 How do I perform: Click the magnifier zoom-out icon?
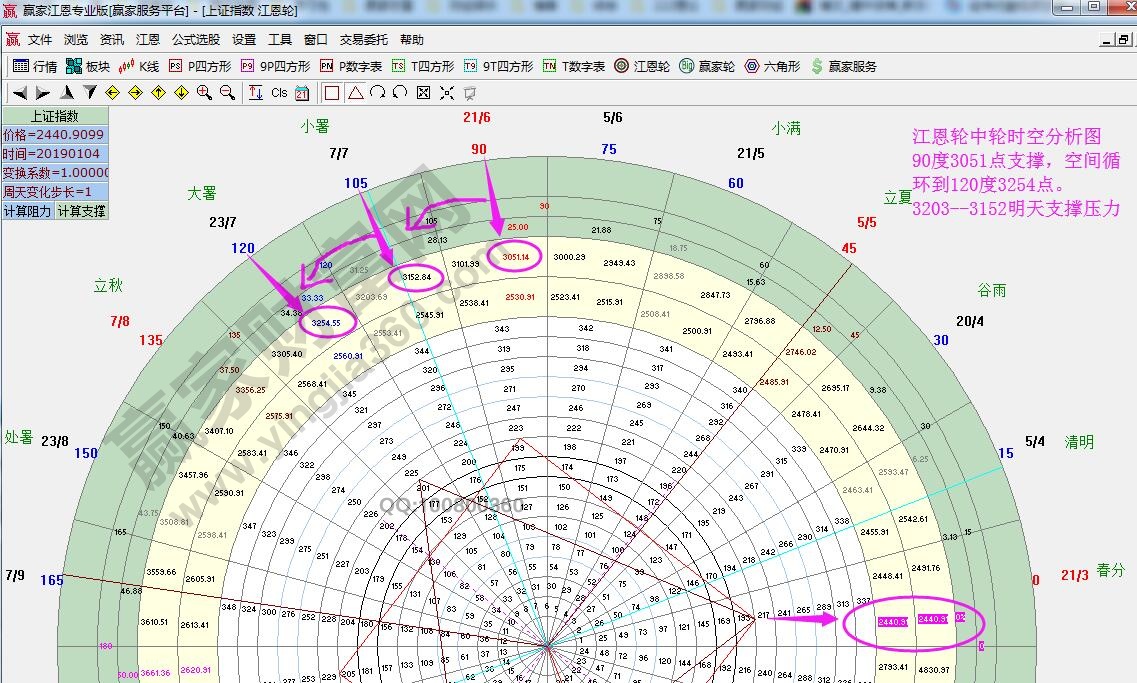pos(227,93)
